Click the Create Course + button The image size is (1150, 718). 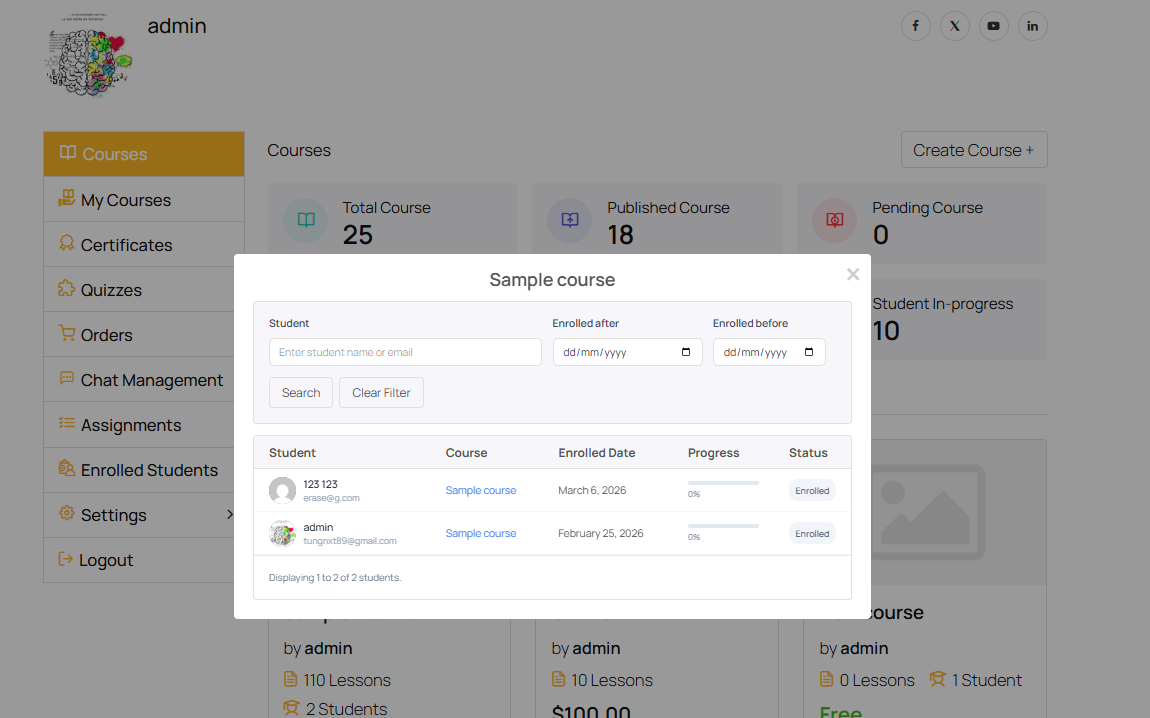coord(973,150)
